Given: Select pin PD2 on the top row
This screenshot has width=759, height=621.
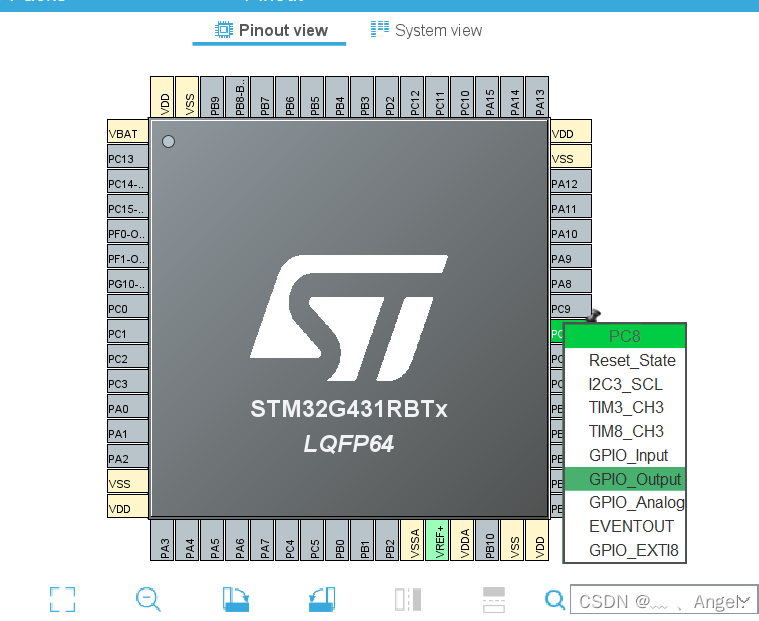Looking at the screenshot, I should pos(387,97).
